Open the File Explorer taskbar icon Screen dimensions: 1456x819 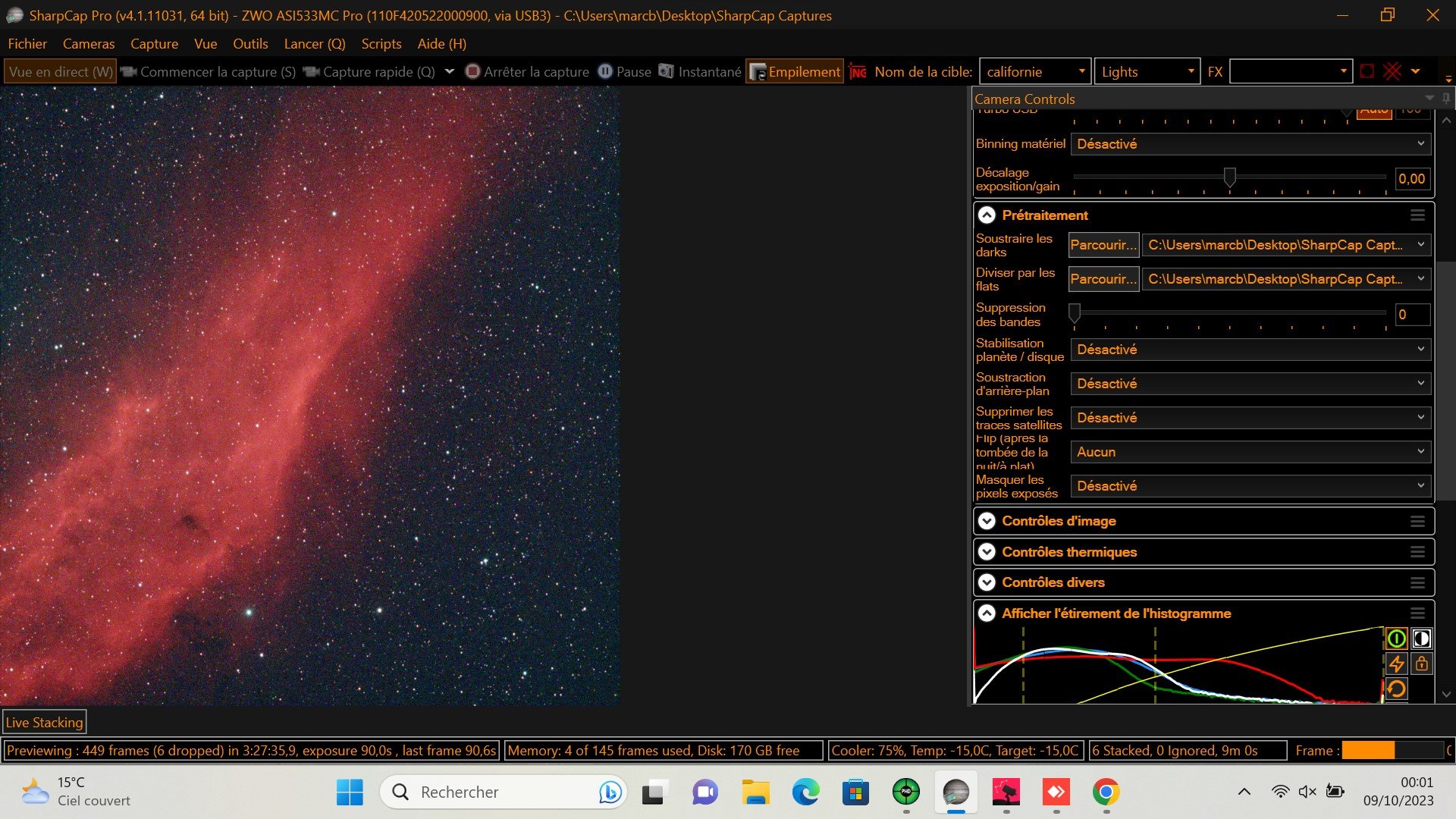(755, 792)
